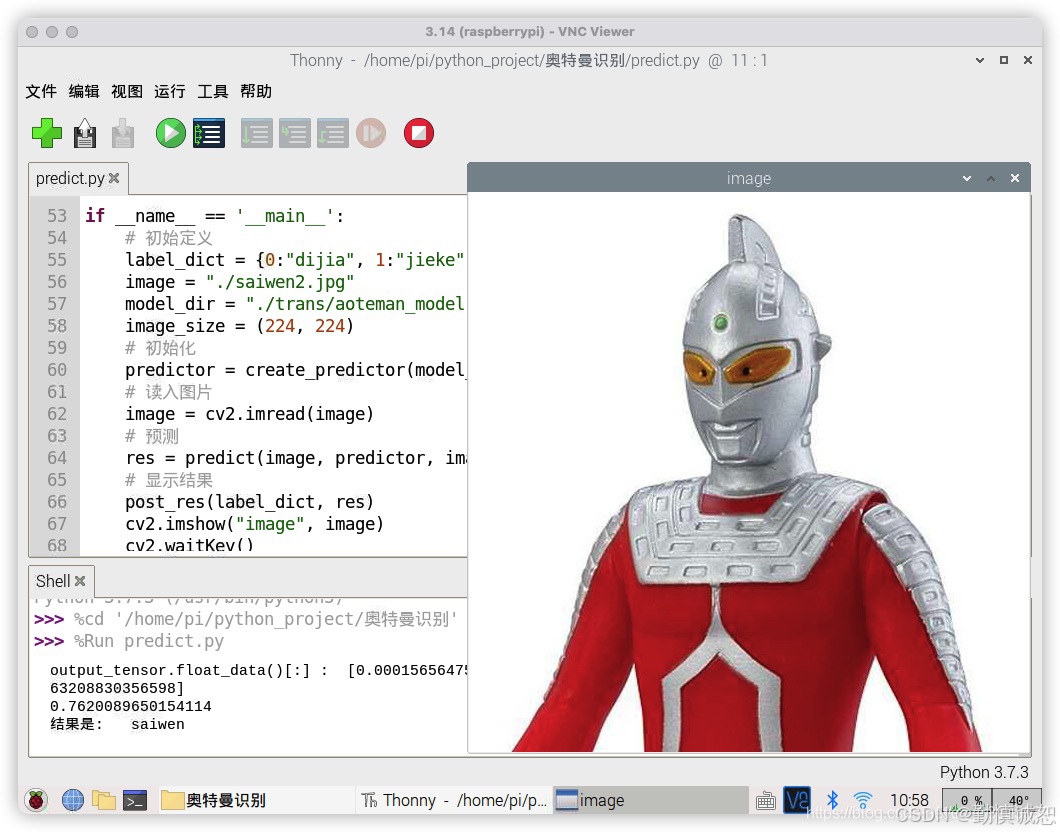
Task: Close the image window
Action: tap(1015, 178)
